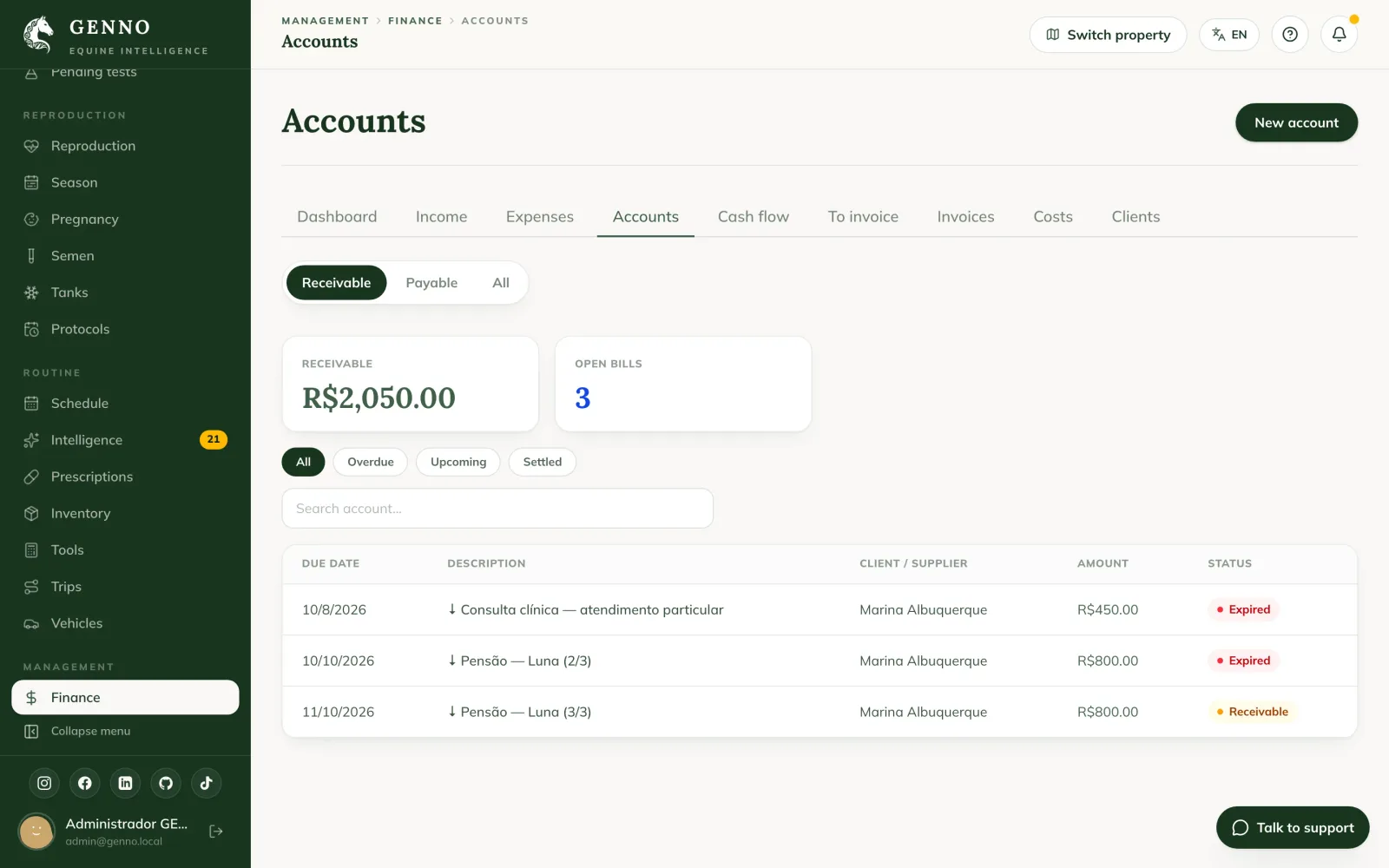This screenshot has width=1389, height=868.
Task: Click the Search account field
Action: pos(497,509)
